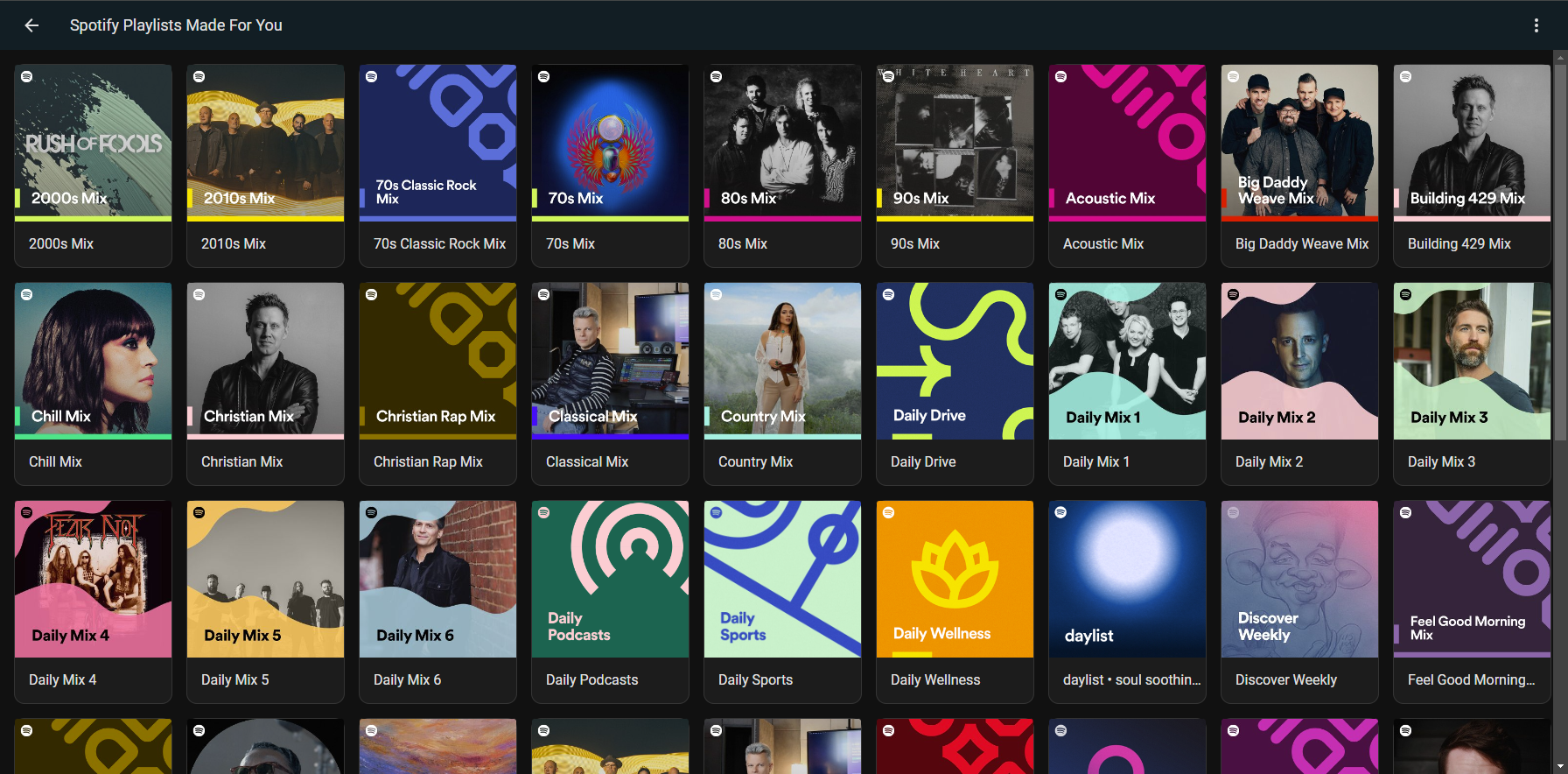The height and width of the screenshot is (774, 1568).
Task: Go back using the header arrow
Action: click(31, 25)
